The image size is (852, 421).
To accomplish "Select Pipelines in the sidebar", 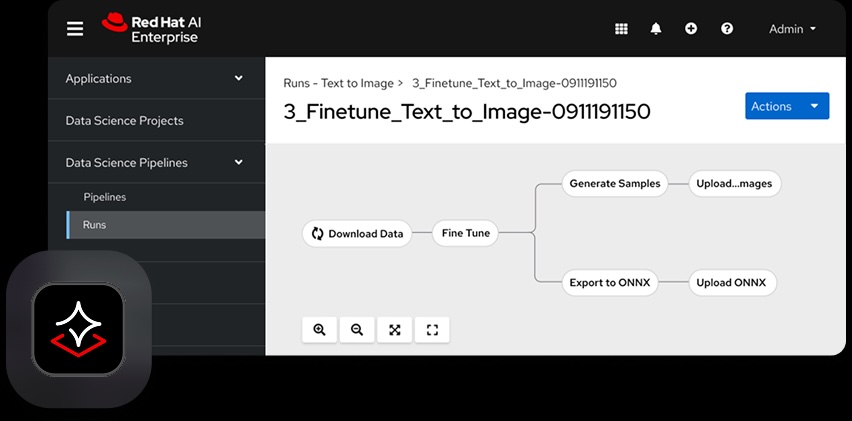I will (104, 197).
